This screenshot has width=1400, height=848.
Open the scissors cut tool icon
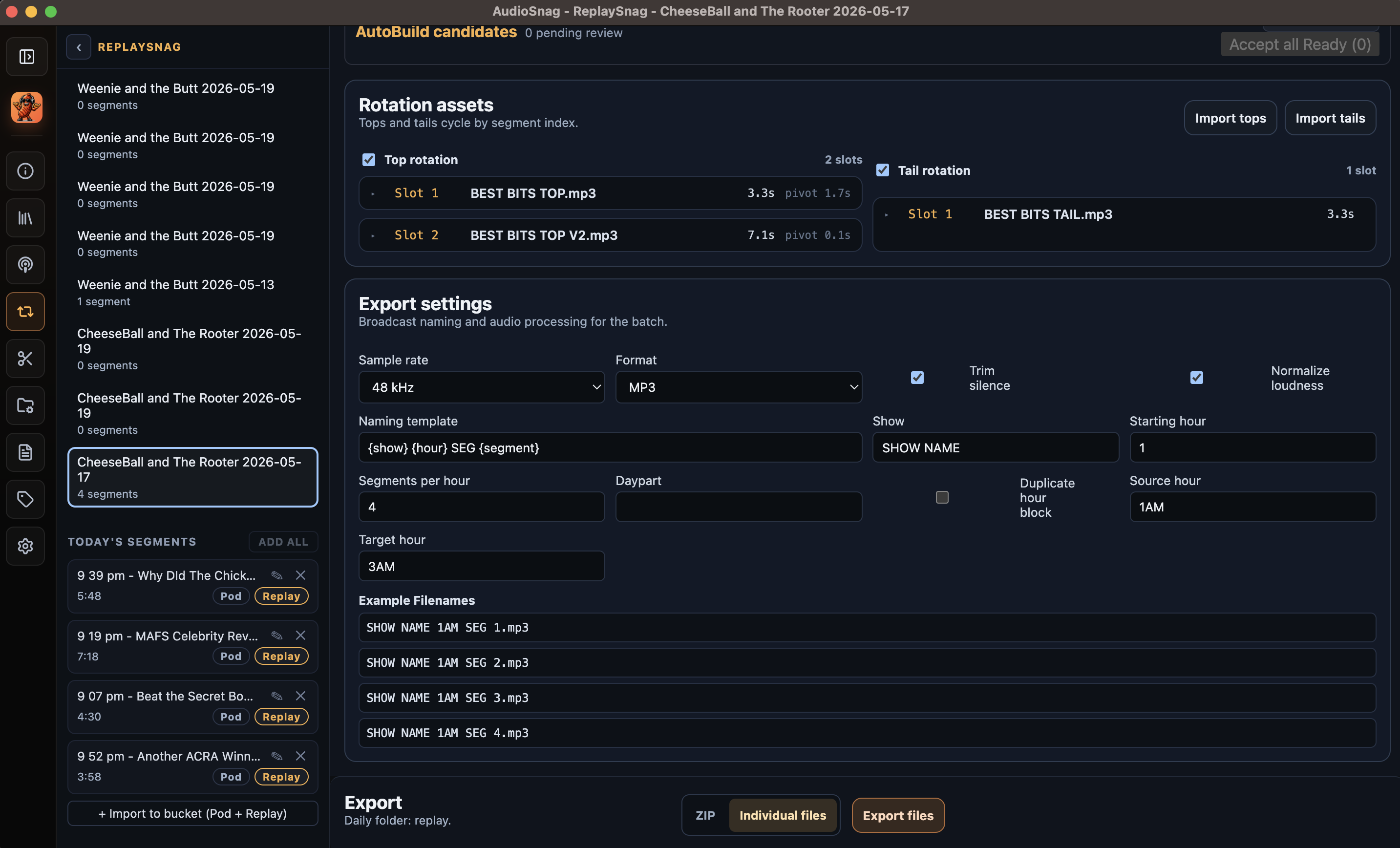[25, 359]
